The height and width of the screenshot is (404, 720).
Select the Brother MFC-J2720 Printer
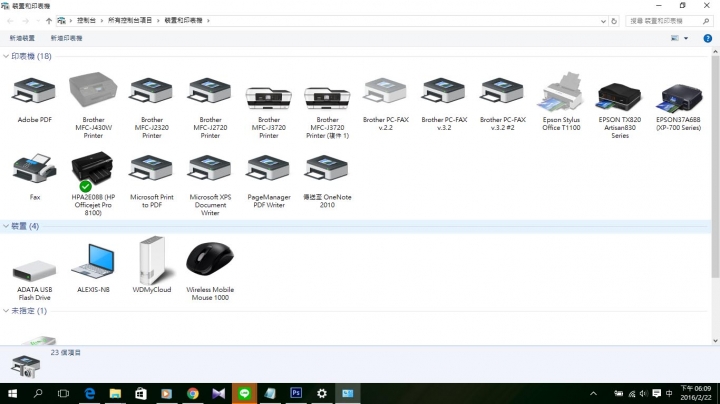click(210, 91)
